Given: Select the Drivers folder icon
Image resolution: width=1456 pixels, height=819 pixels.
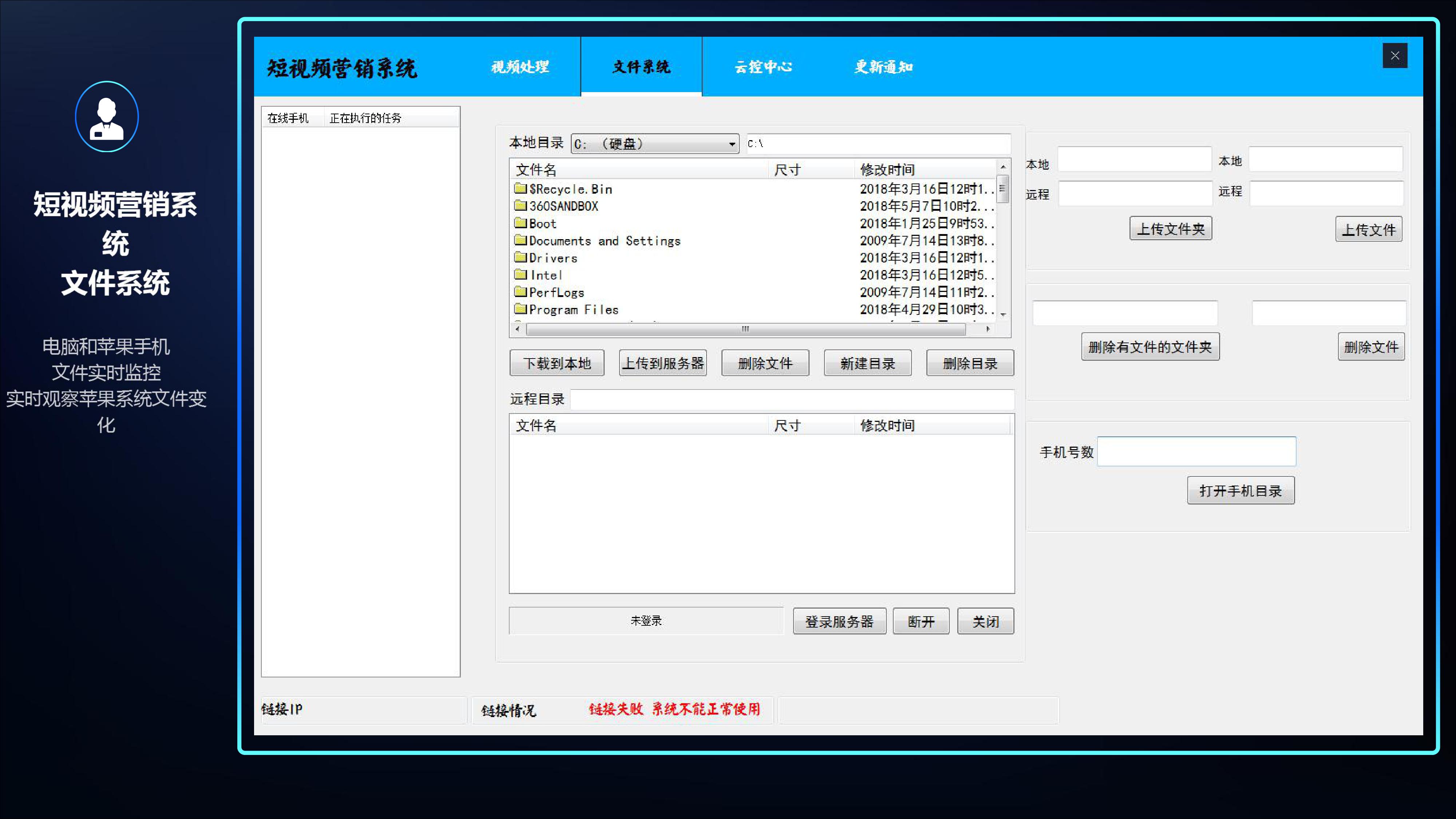Looking at the screenshot, I should (521, 257).
